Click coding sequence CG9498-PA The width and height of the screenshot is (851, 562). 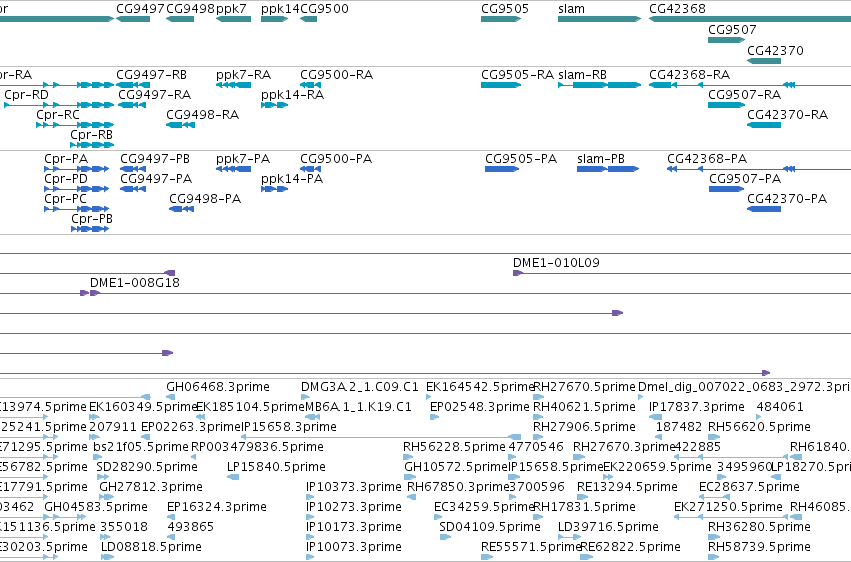(205, 199)
